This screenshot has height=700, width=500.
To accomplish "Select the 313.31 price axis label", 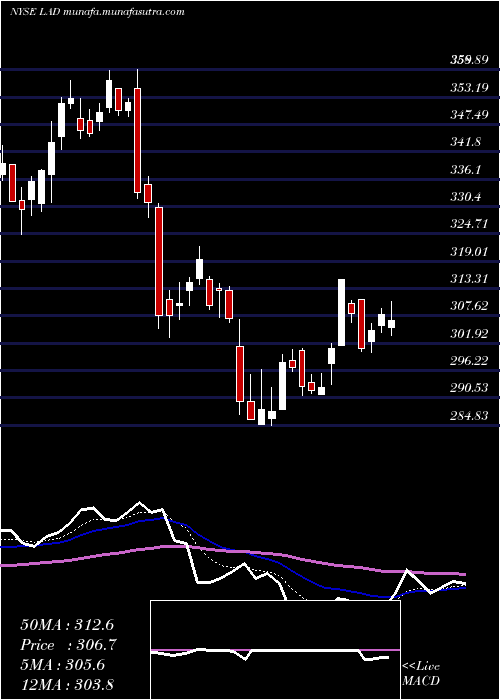I will (469, 279).
